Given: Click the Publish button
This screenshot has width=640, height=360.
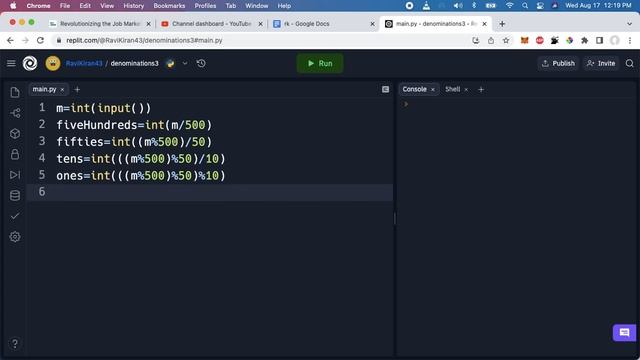Looking at the screenshot, I should tap(558, 63).
